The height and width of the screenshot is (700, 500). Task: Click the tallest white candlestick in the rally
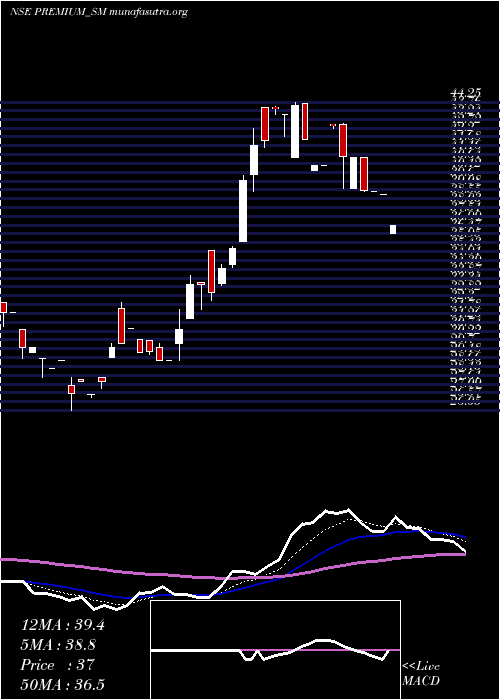[243, 209]
